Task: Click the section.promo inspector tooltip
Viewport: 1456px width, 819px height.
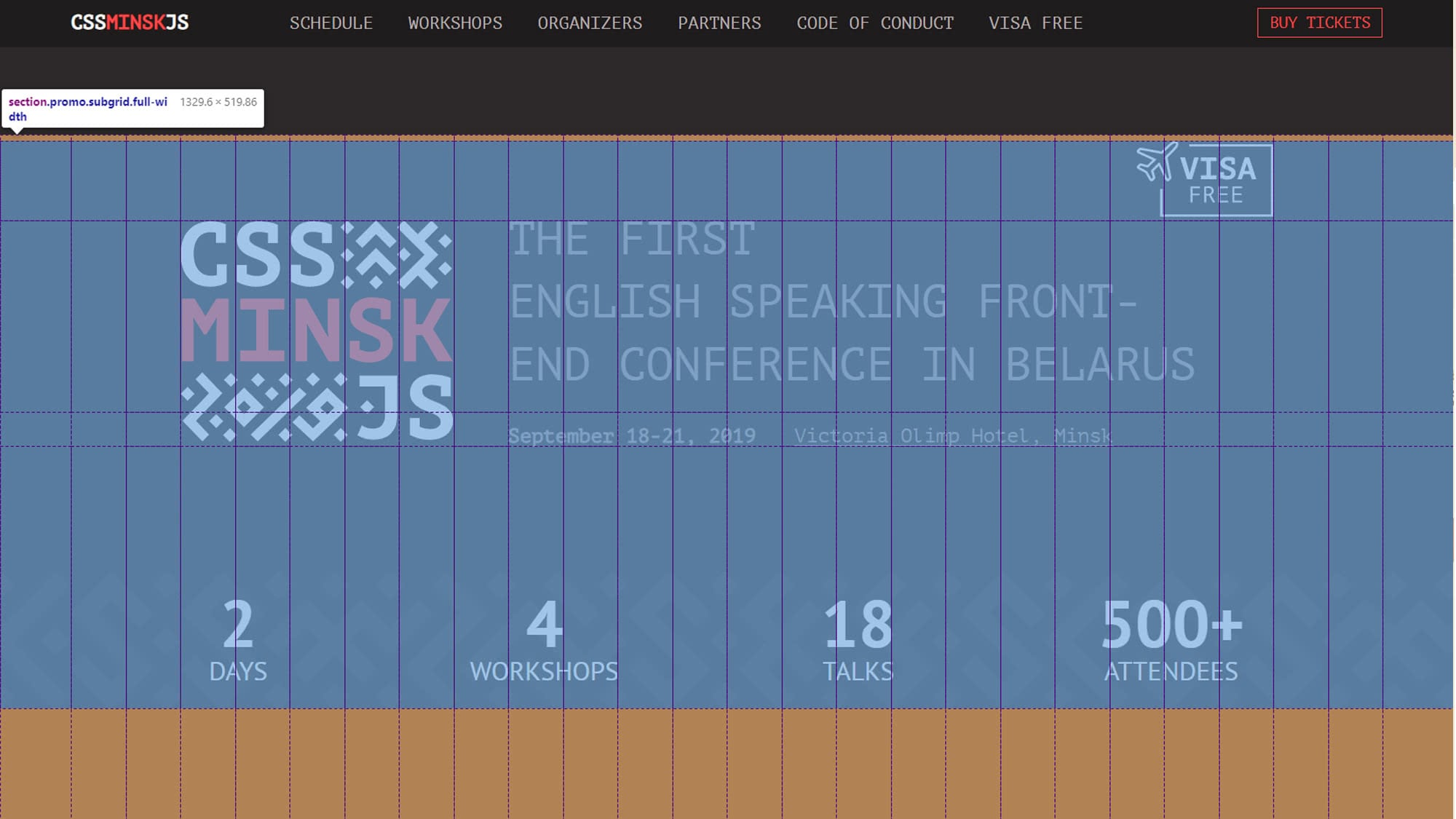Action: pos(132,108)
